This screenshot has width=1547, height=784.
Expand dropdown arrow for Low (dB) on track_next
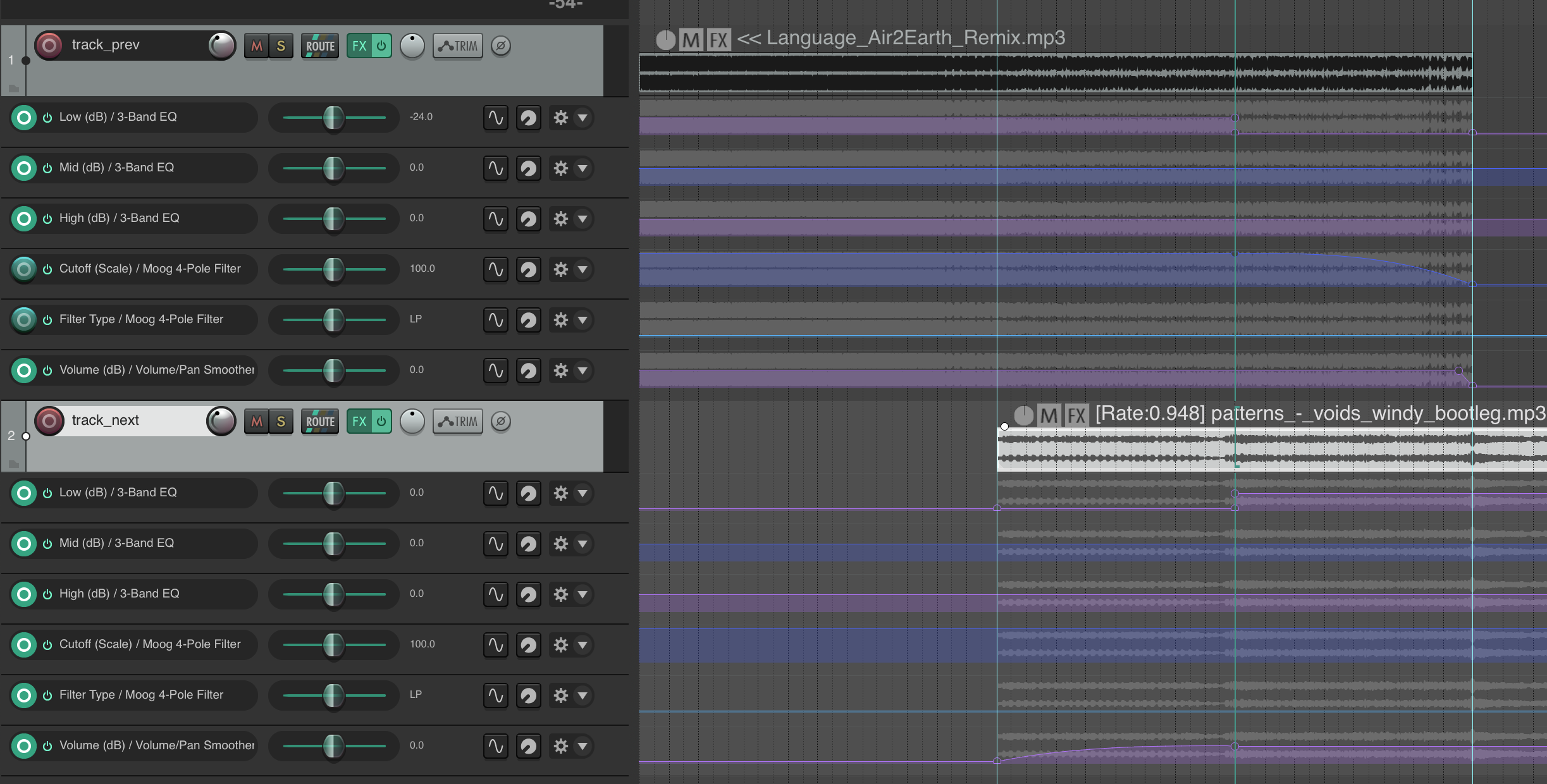[x=582, y=493]
